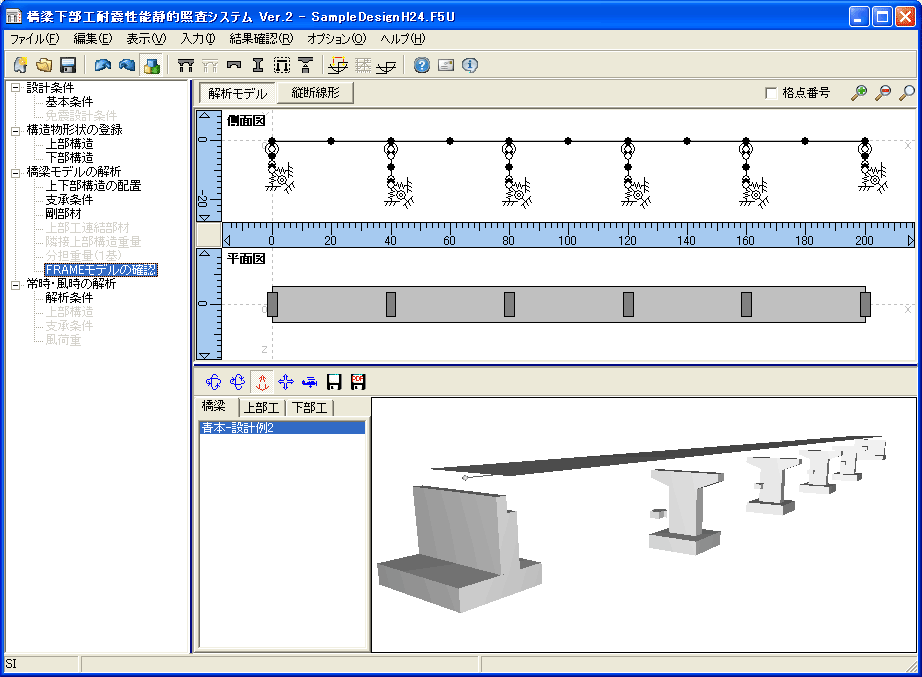Select 基本条件 in the tree
This screenshot has width=922, height=677.
click(69, 102)
